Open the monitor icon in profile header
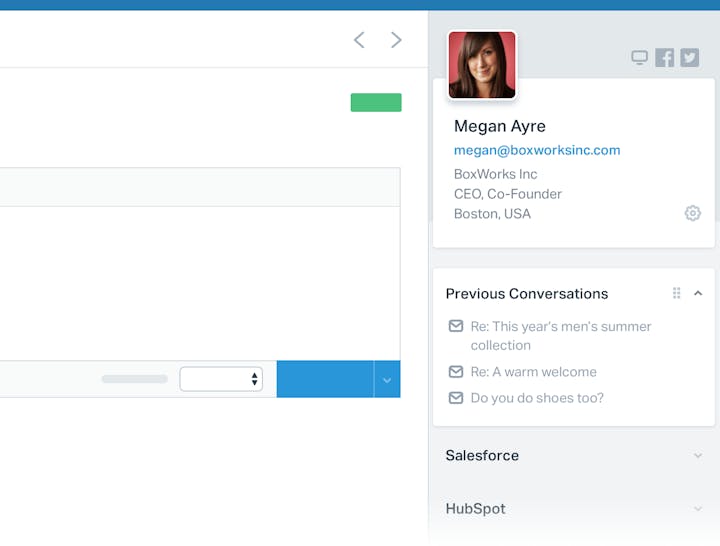The width and height of the screenshot is (720, 546). [640, 58]
